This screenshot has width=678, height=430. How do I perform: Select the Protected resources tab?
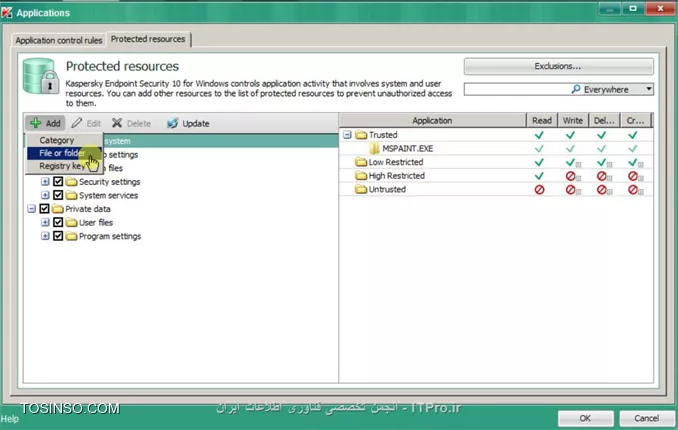tap(148, 39)
